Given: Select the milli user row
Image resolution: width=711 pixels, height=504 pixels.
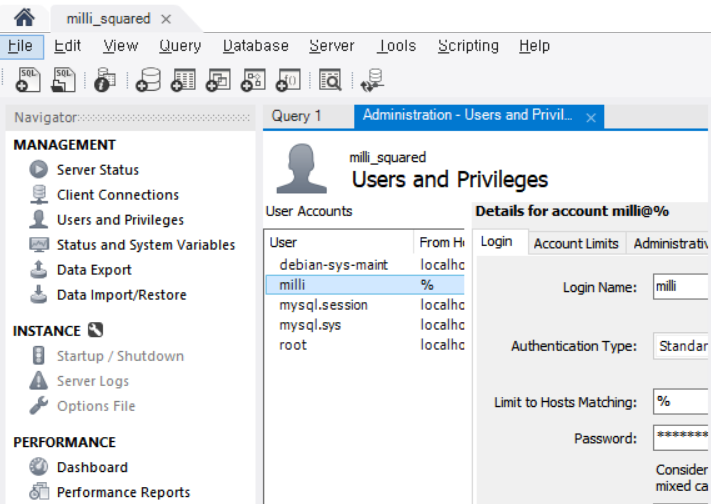Looking at the screenshot, I should (x=365, y=285).
